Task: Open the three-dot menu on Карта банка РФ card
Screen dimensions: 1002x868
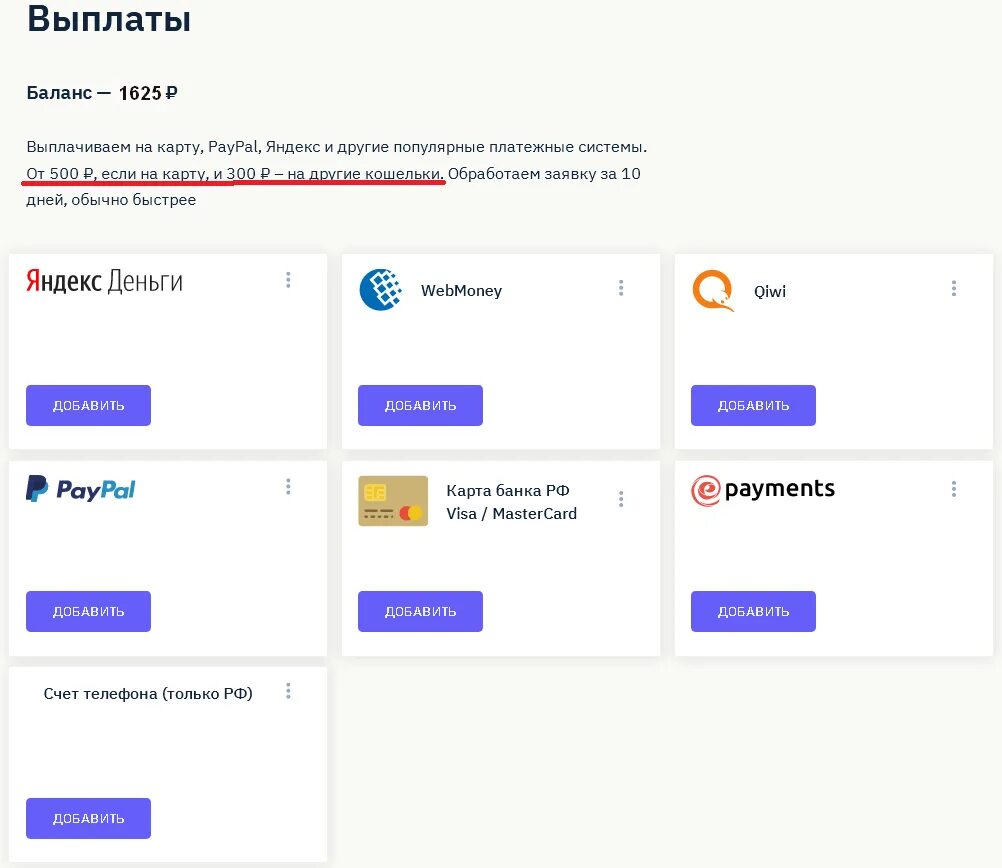Action: coord(621,499)
